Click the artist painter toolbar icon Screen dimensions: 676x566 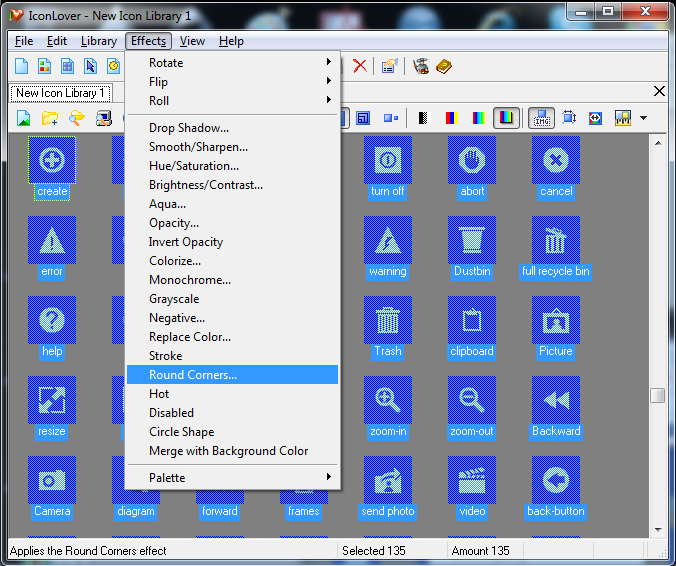coord(421,66)
